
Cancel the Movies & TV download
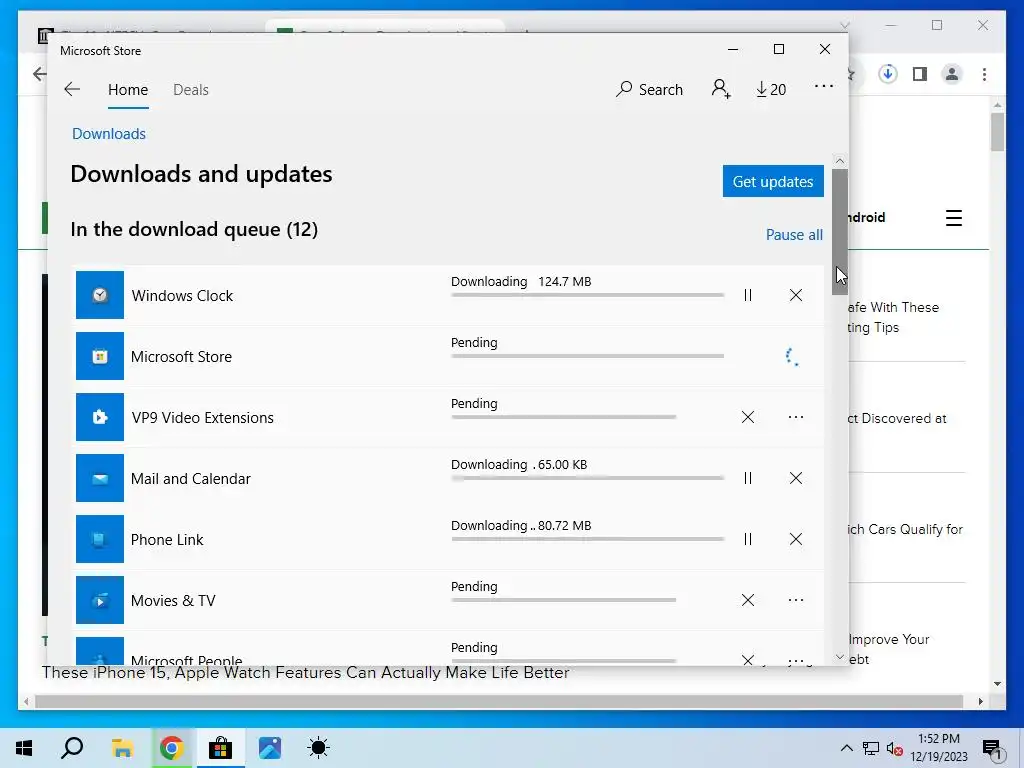click(x=748, y=600)
